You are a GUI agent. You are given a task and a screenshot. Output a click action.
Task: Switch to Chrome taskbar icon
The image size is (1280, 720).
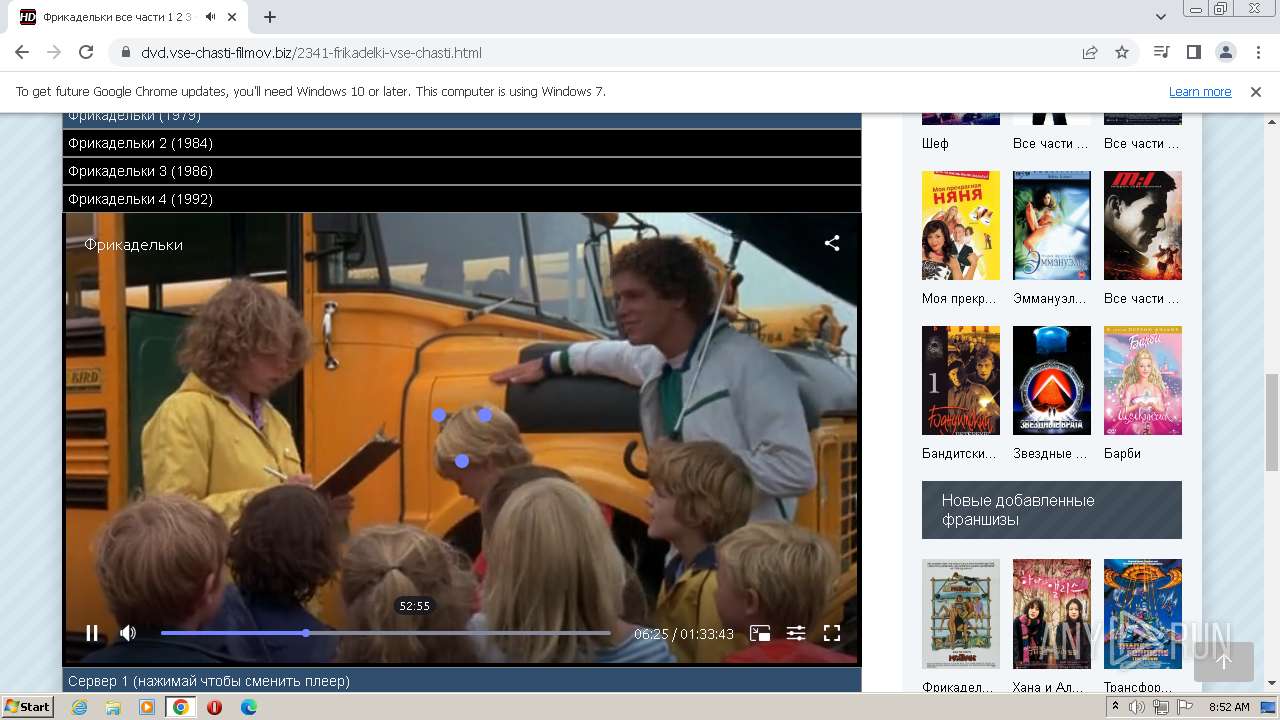pos(181,707)
